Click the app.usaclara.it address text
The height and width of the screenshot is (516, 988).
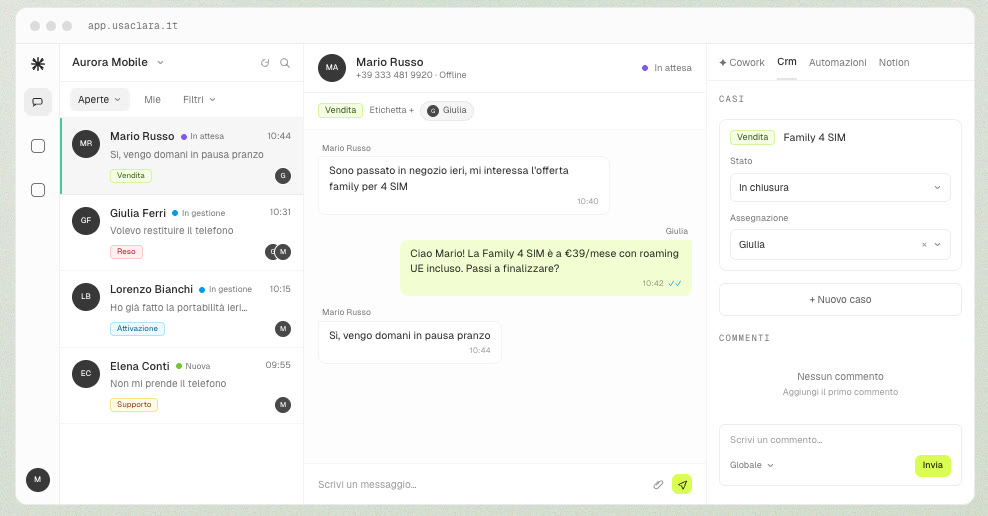(132, 26)
